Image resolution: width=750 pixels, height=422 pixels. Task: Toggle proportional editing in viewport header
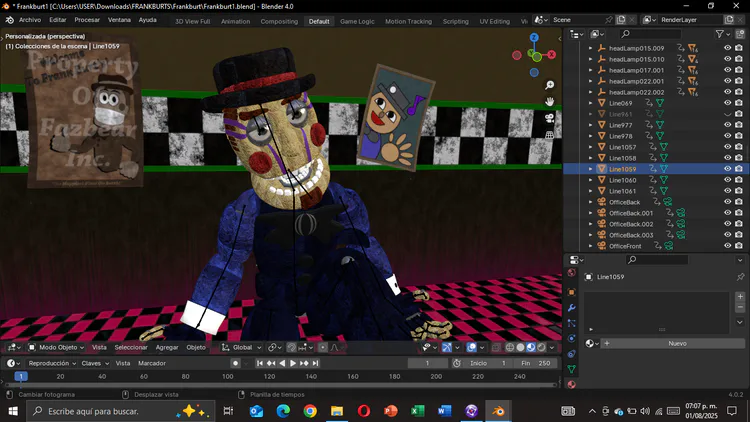[323, 347]
